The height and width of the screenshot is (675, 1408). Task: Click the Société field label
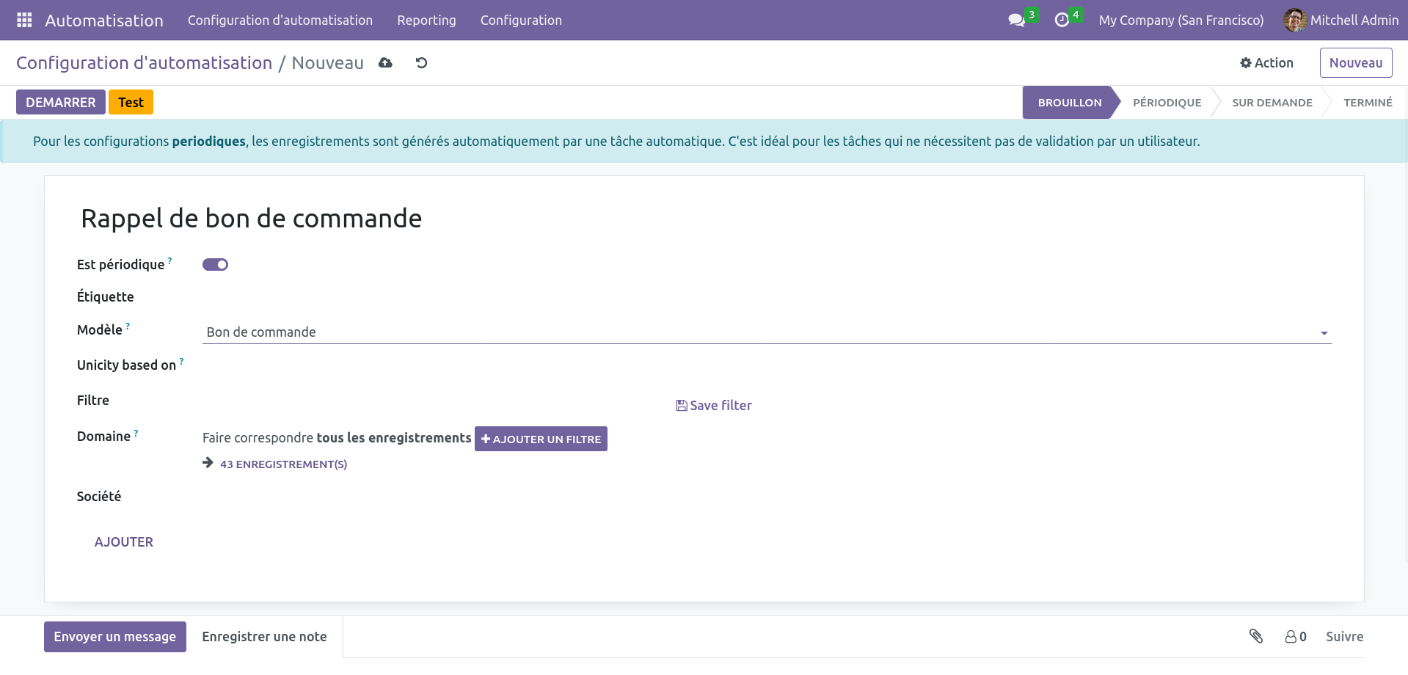(x=99, y=496)
